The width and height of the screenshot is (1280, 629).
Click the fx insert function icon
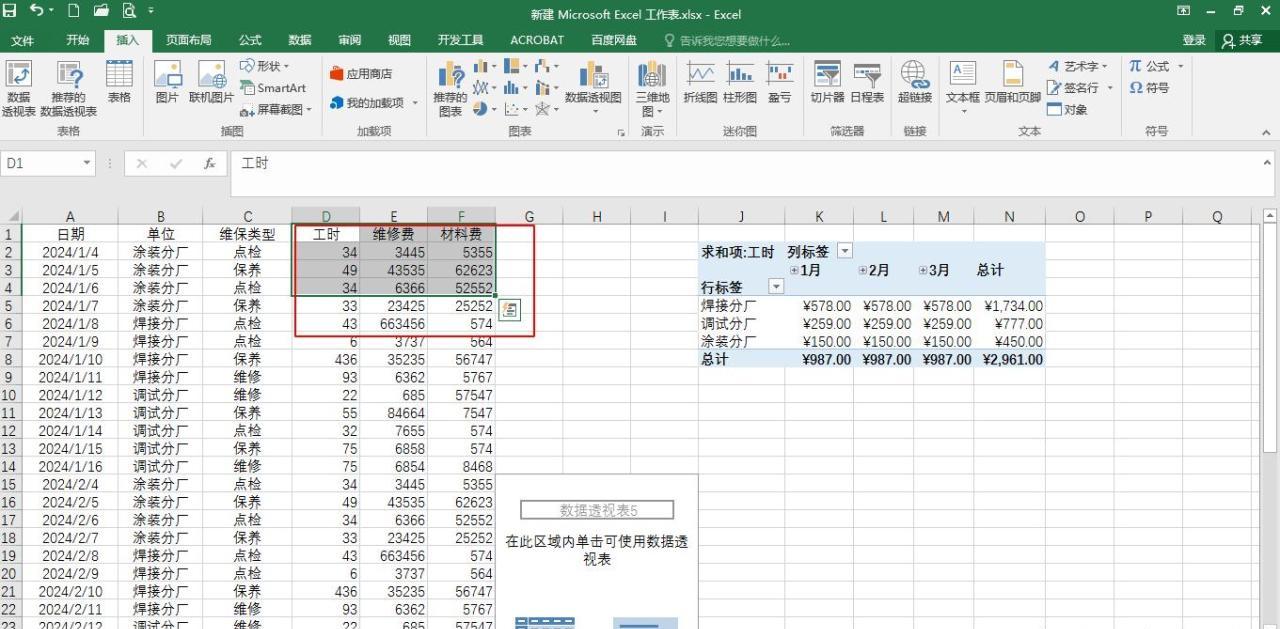(x=209, y=163)
